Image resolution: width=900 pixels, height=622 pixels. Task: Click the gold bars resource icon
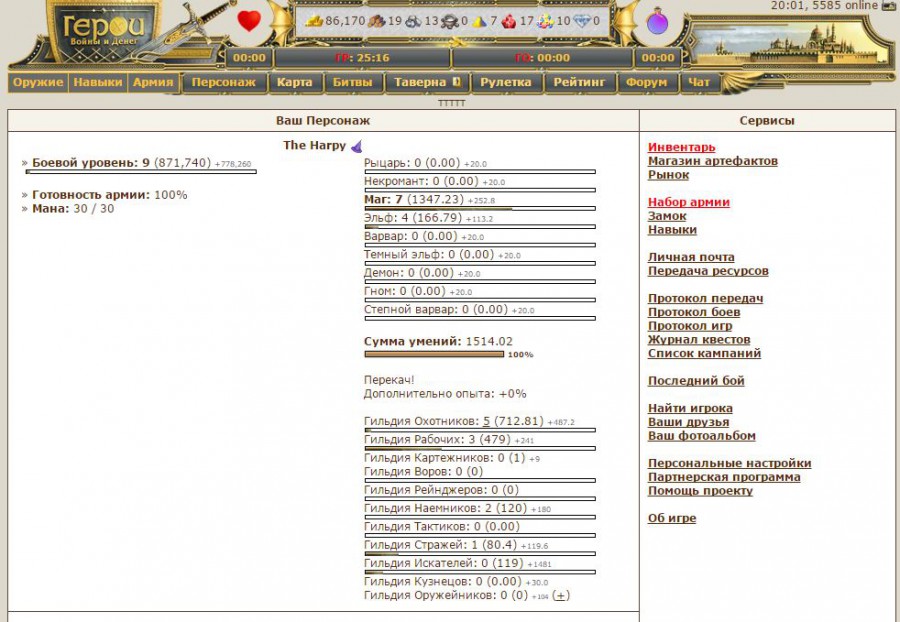[314, 21]
